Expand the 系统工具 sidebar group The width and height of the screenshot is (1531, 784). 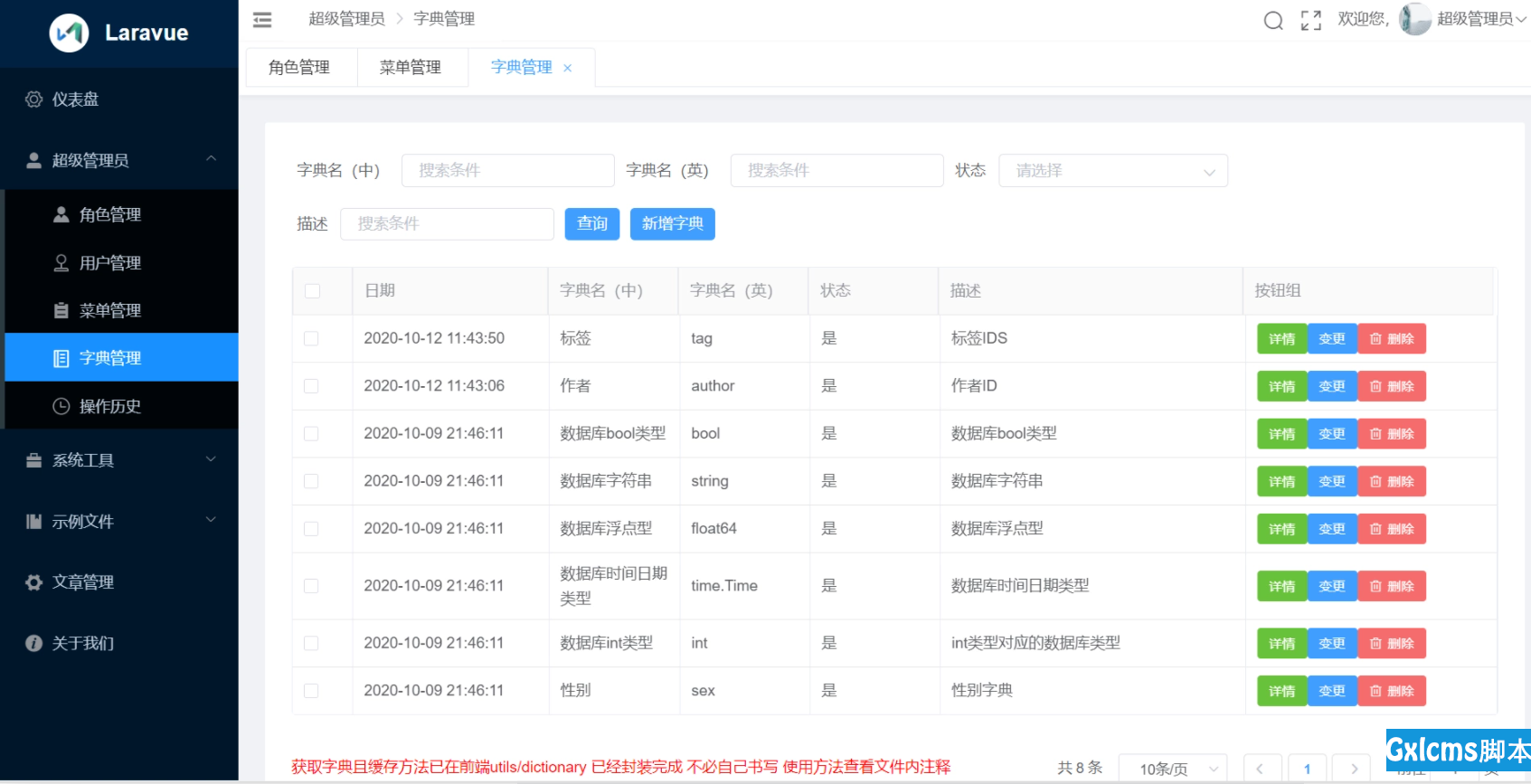[x=119, y=460]
